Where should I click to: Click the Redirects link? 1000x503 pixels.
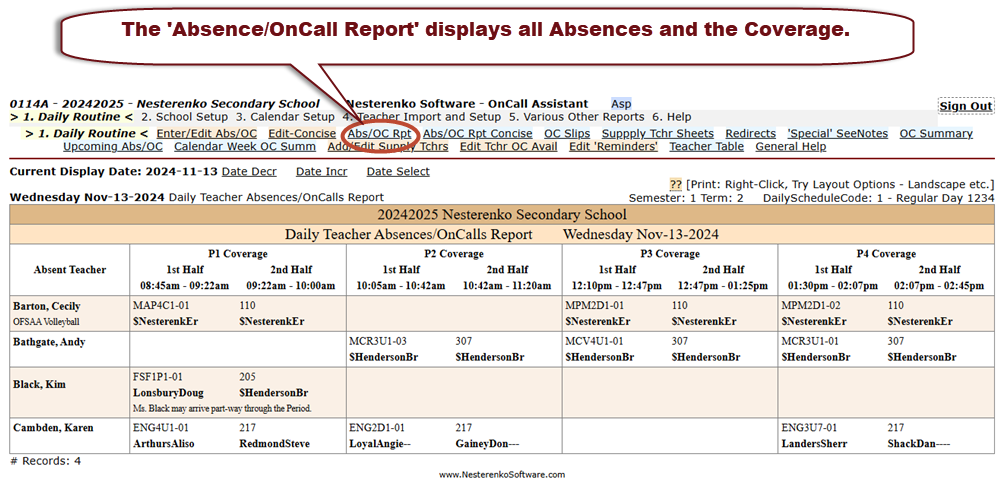click(x=750, y=134)
